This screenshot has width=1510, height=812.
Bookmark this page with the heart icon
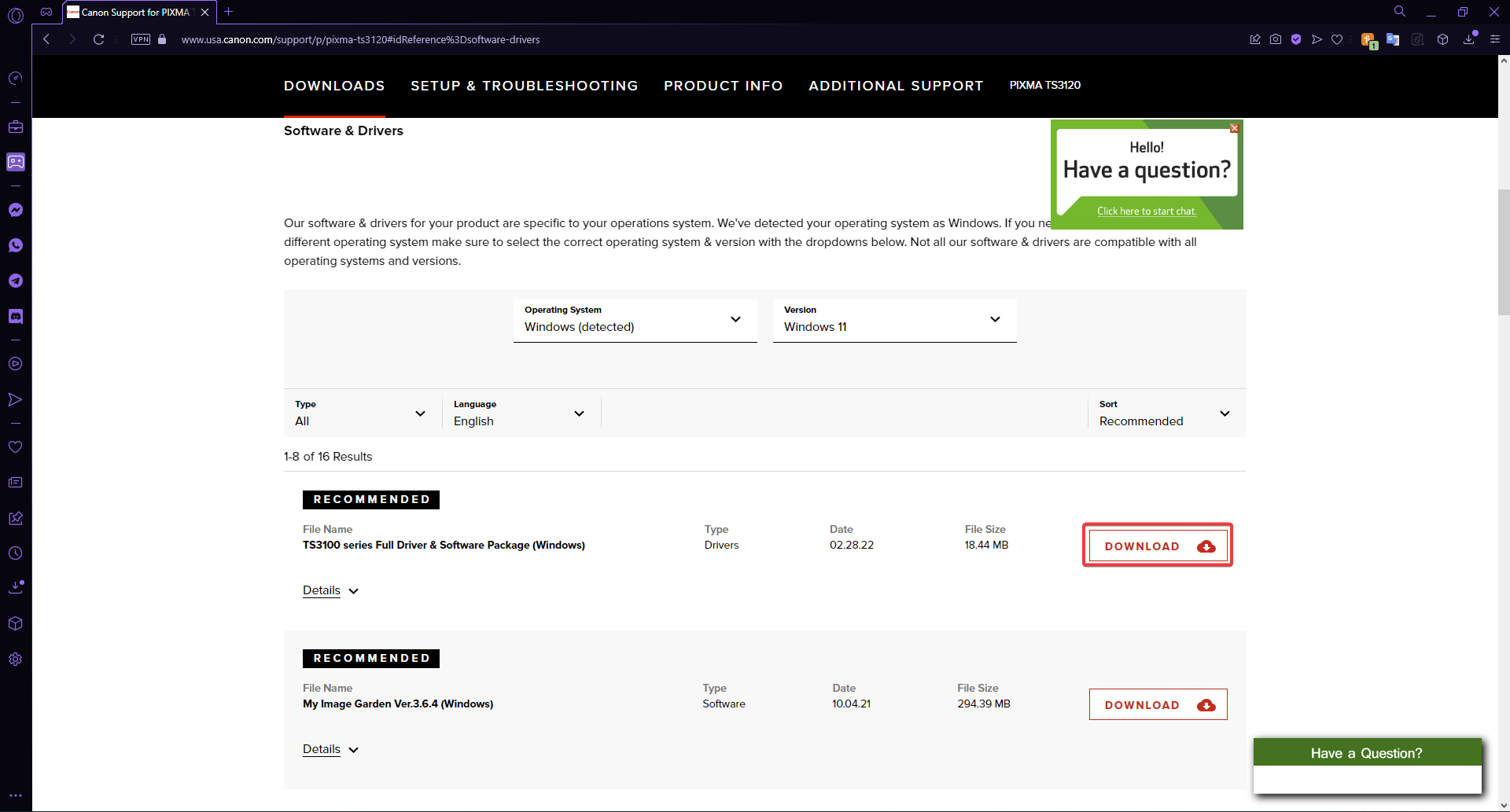(1337, 39)
